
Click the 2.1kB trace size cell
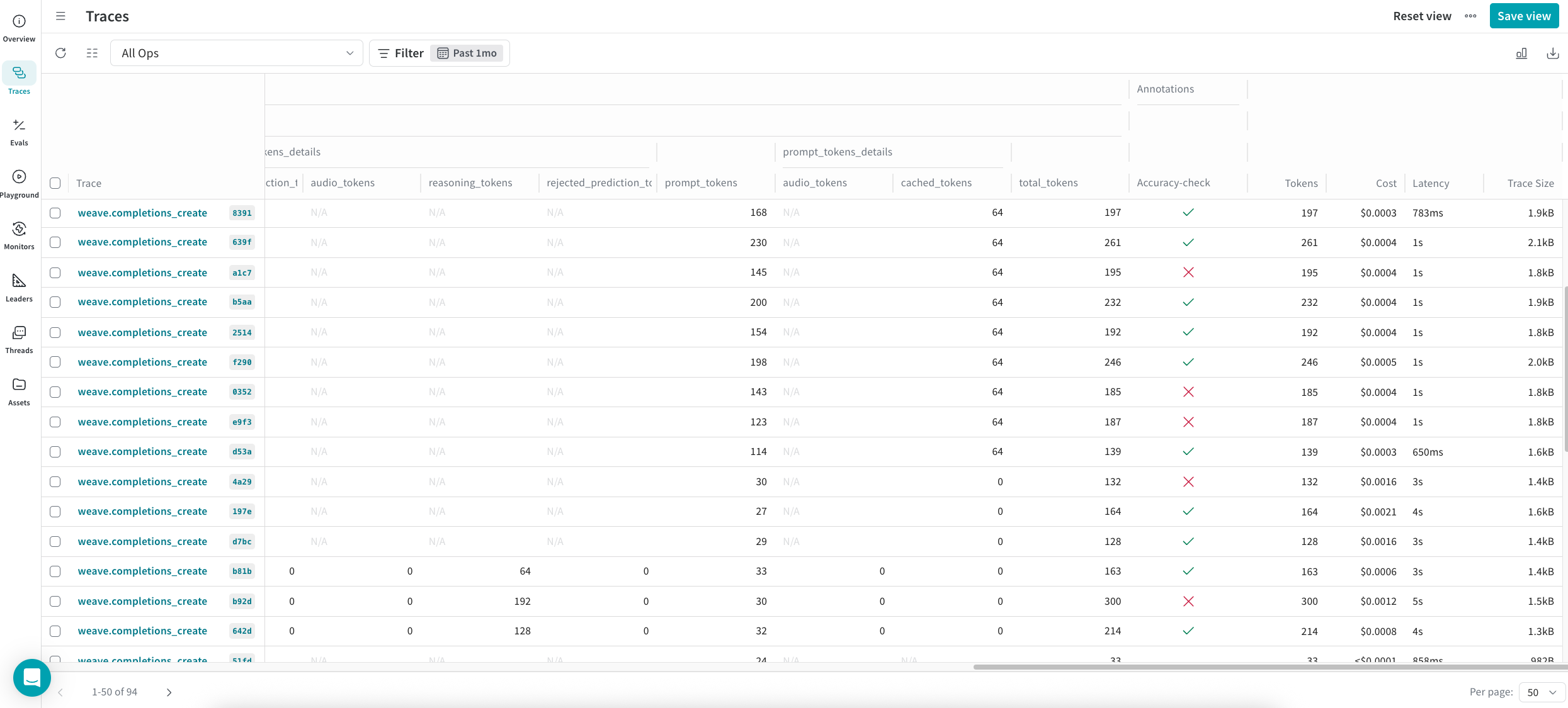click(1540, 242)
